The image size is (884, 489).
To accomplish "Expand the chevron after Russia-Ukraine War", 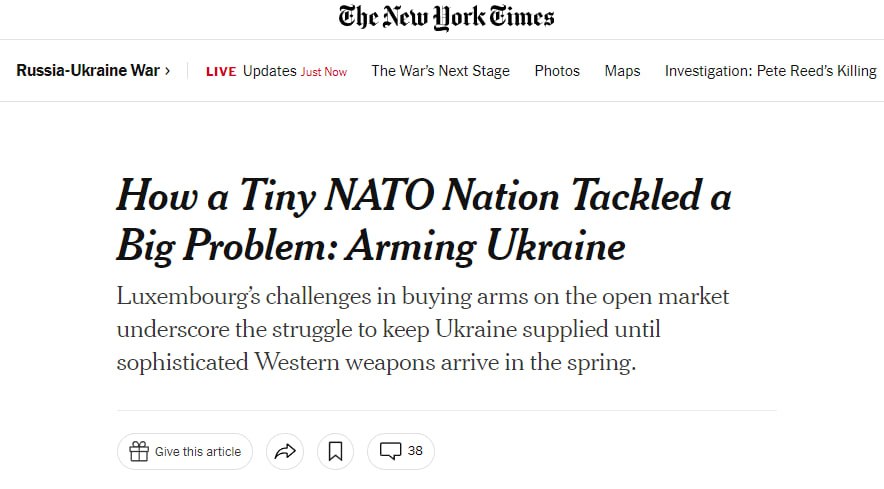I will coord(167,71).
